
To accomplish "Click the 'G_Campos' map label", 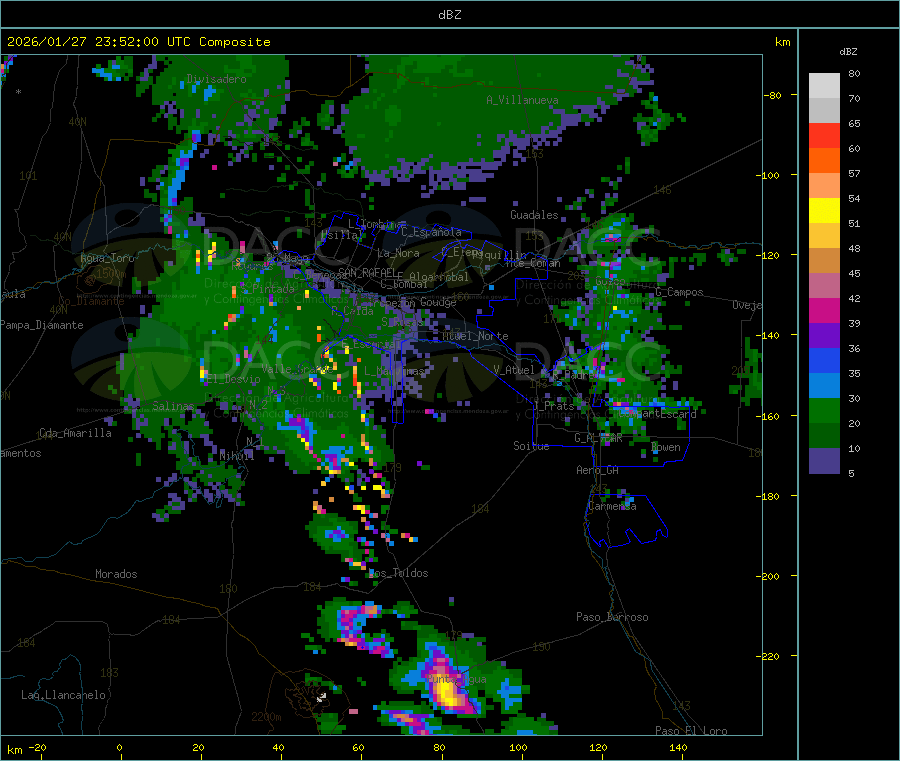I will coord(679,292).
